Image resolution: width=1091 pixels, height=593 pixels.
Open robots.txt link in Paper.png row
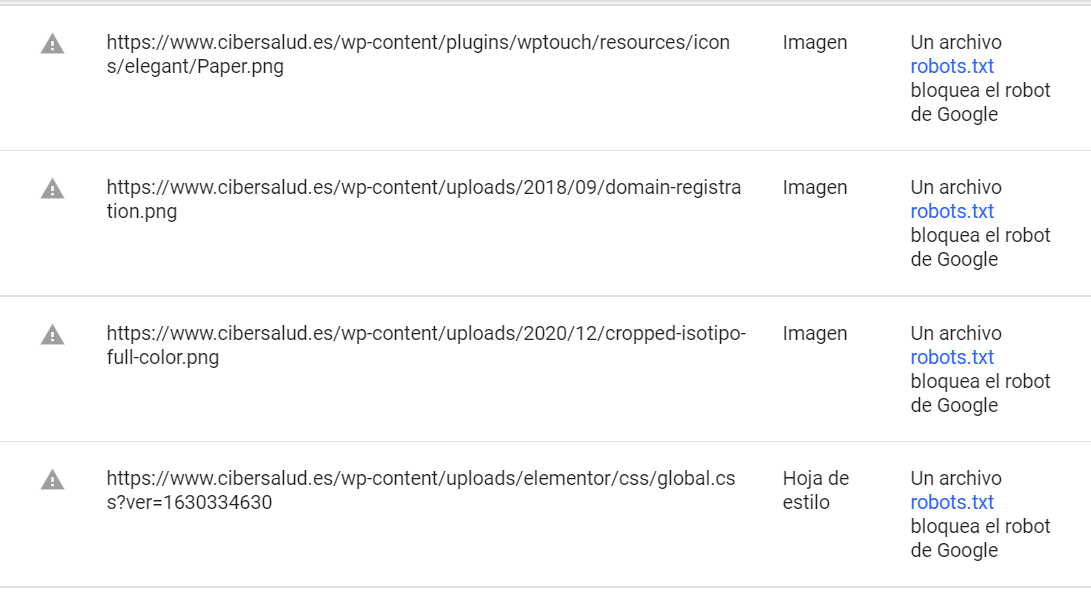(x=952, y=66)
